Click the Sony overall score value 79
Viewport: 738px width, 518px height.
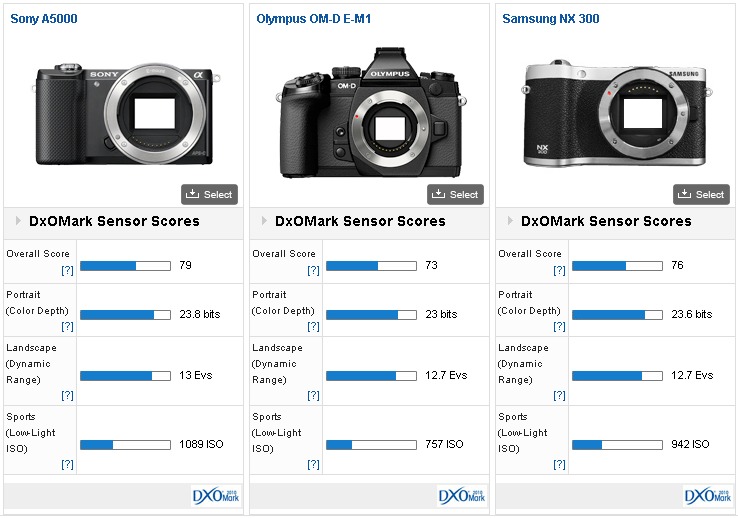tap(185, 265)
